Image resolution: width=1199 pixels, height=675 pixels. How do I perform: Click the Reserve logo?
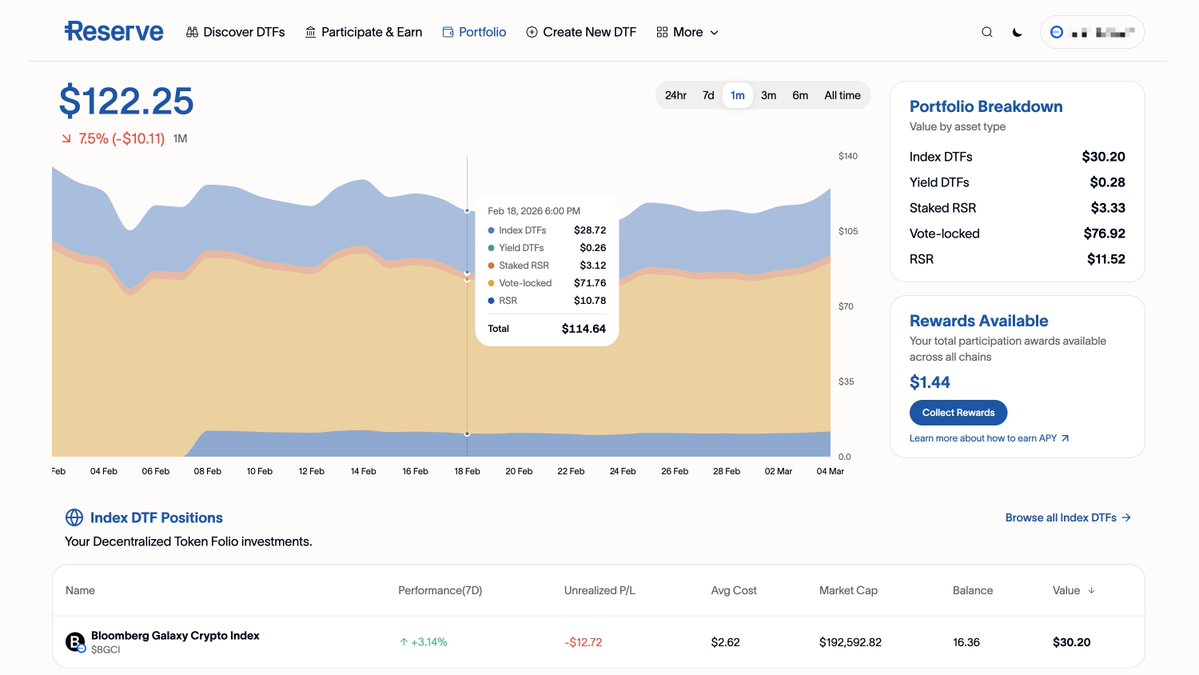[114, 31]
